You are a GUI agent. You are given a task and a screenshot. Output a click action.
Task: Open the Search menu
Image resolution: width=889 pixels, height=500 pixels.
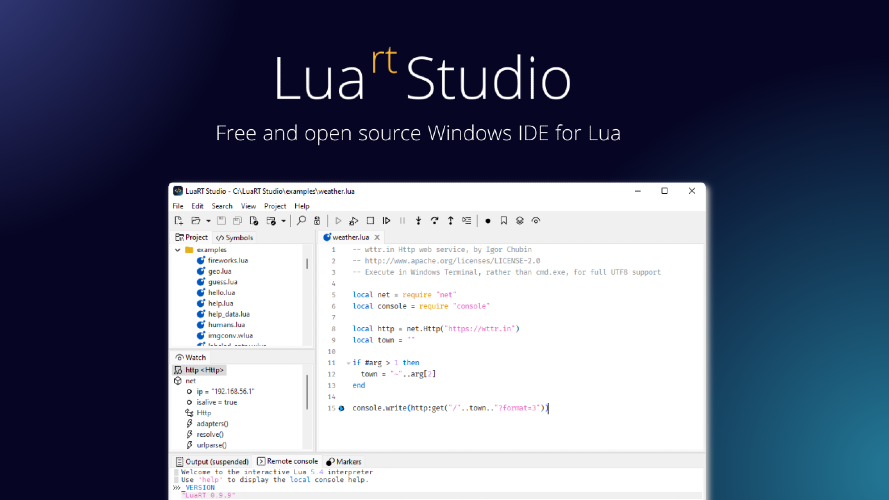222,206
